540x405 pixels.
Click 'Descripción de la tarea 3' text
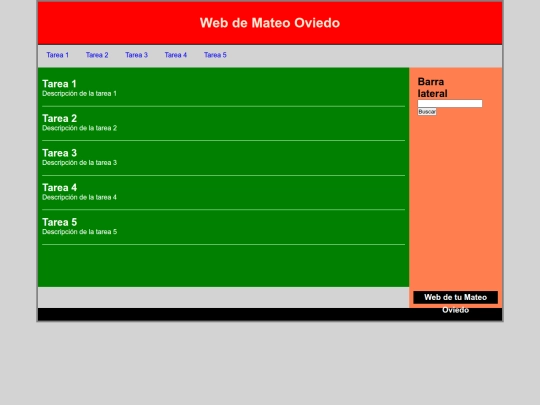pos(80,163)
